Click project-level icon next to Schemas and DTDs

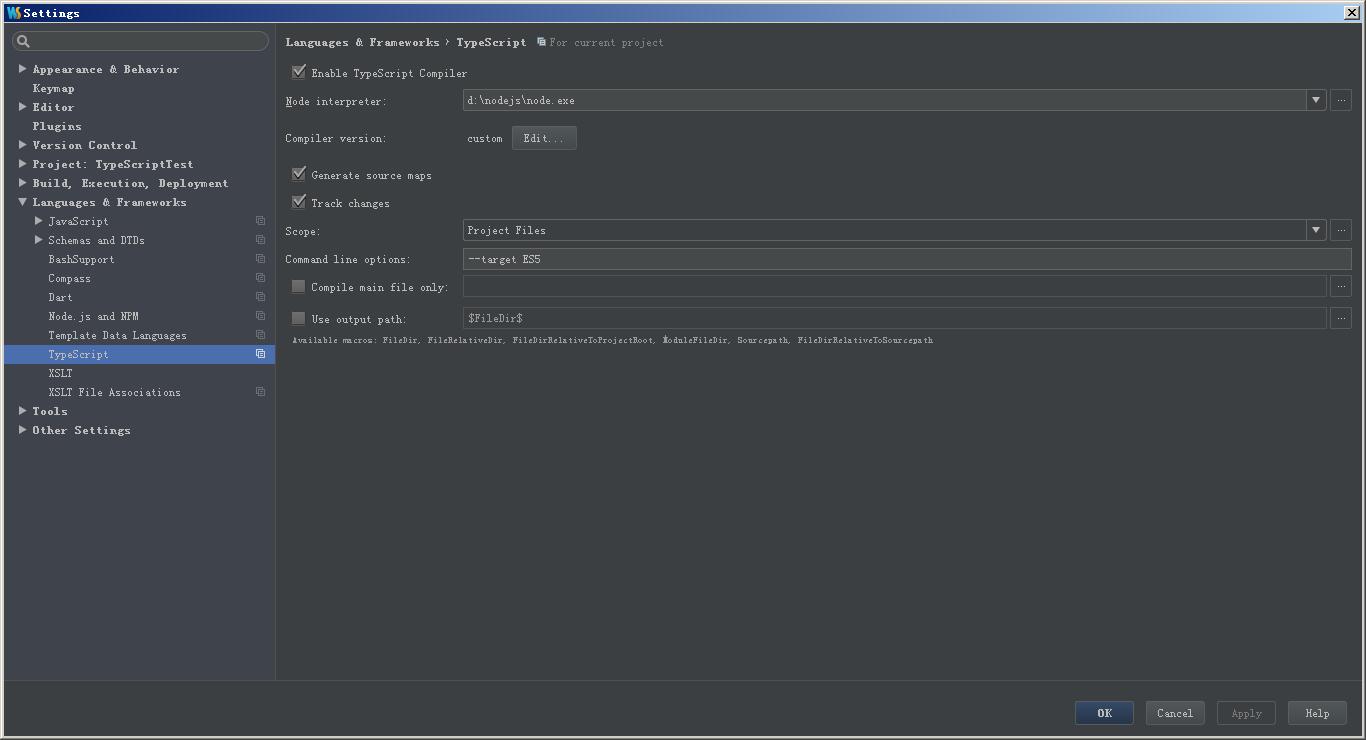[260, 240]
